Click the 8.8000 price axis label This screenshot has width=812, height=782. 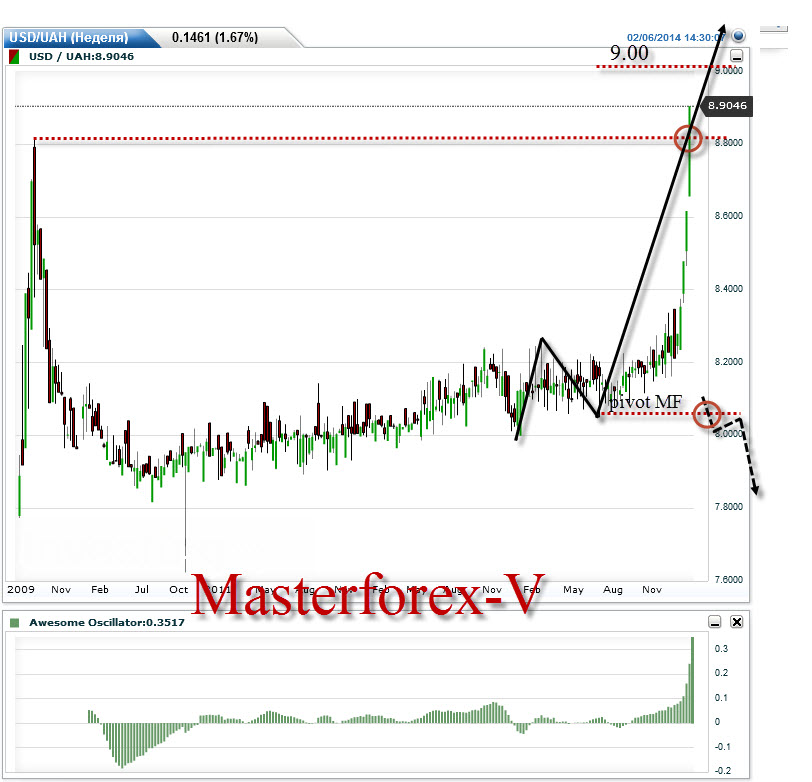(x=729, y=142)
